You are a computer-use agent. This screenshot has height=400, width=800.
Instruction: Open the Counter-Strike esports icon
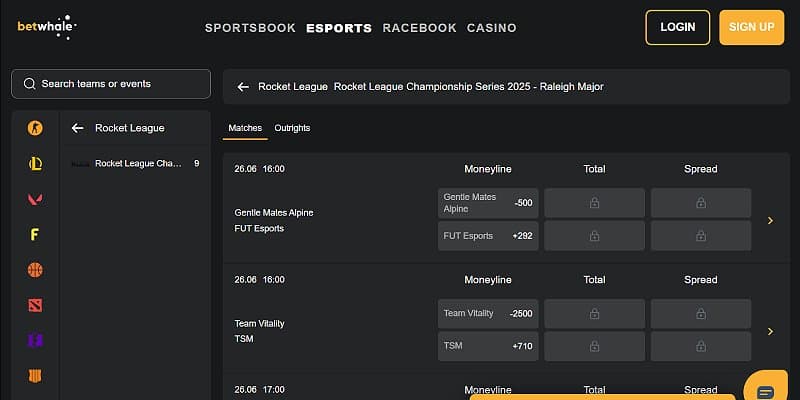35,128
